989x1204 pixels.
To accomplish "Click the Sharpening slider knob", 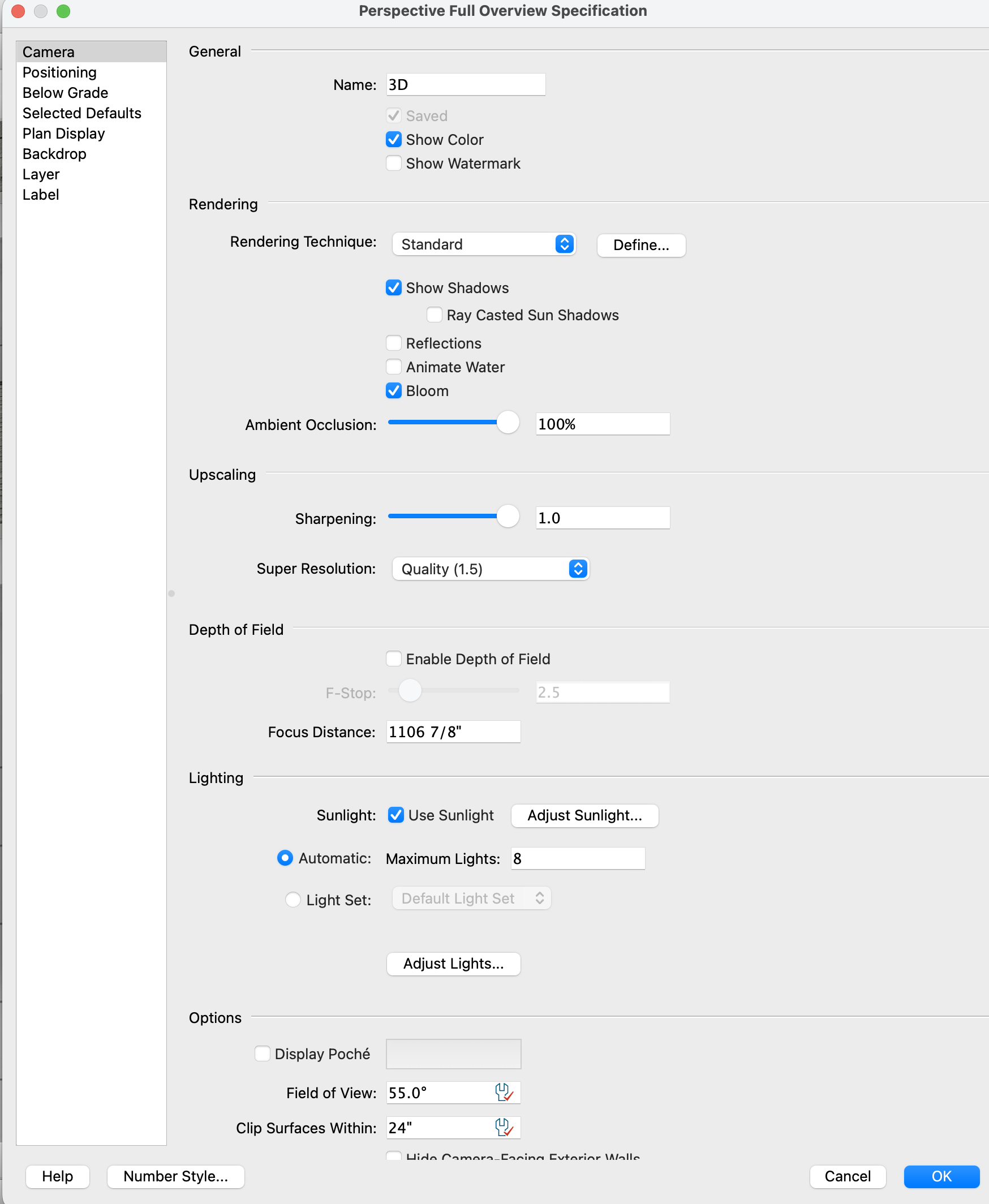I will tap(508, 517).
